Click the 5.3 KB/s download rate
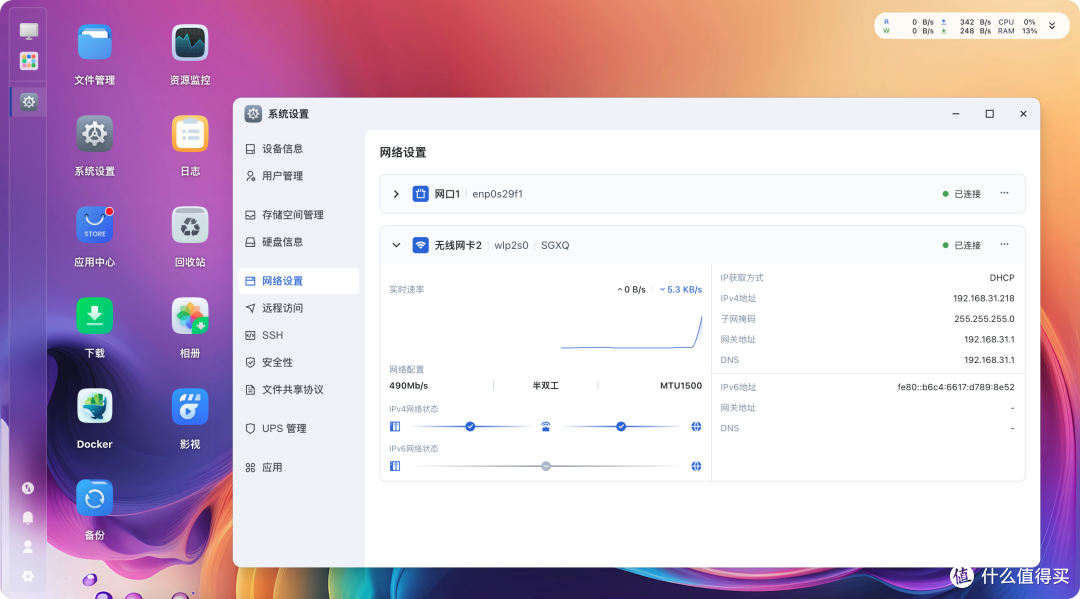 pyautogui.click(x=681, y=290)
